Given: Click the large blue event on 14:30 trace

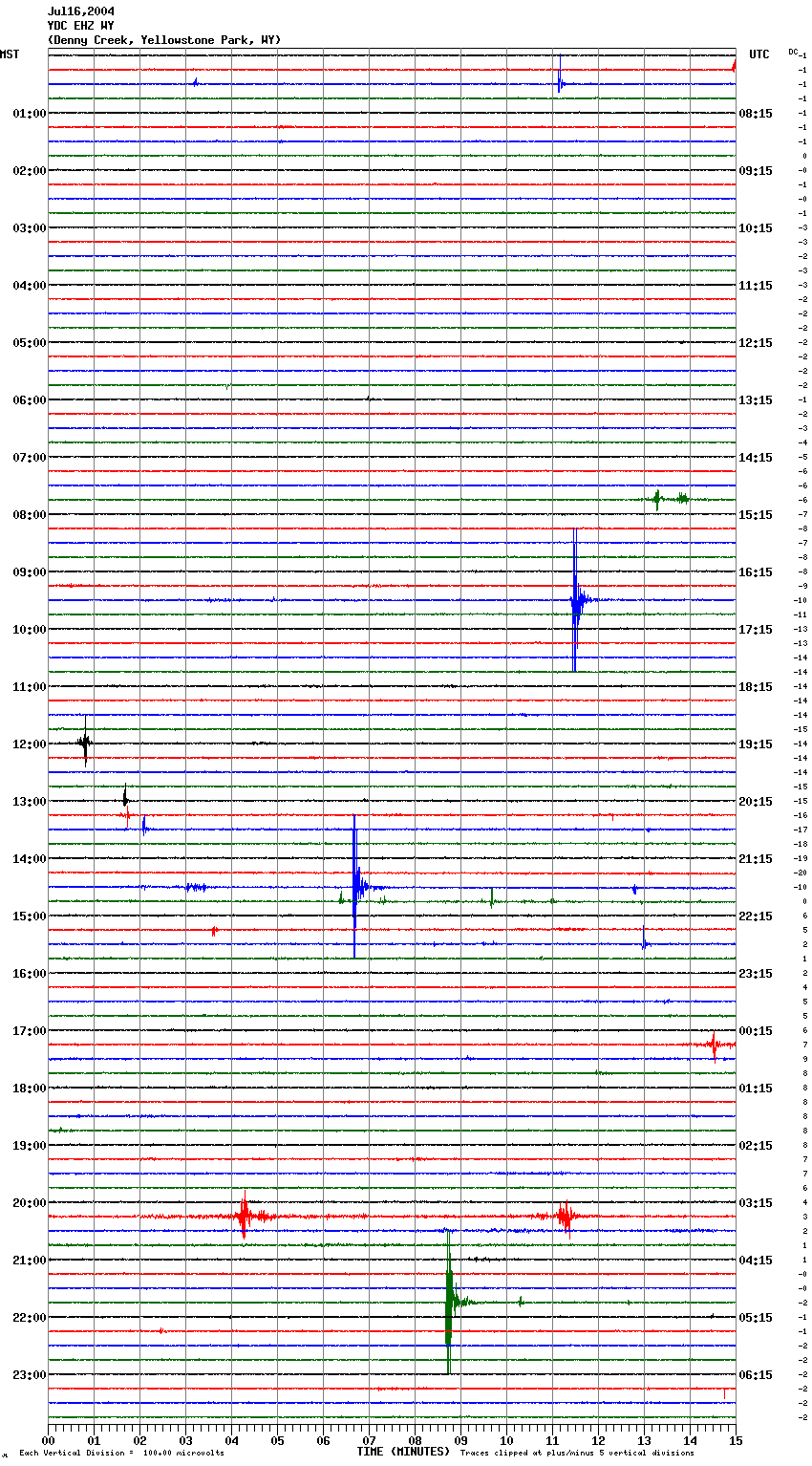Looking at the screenshot, I should tap(355, 887).
